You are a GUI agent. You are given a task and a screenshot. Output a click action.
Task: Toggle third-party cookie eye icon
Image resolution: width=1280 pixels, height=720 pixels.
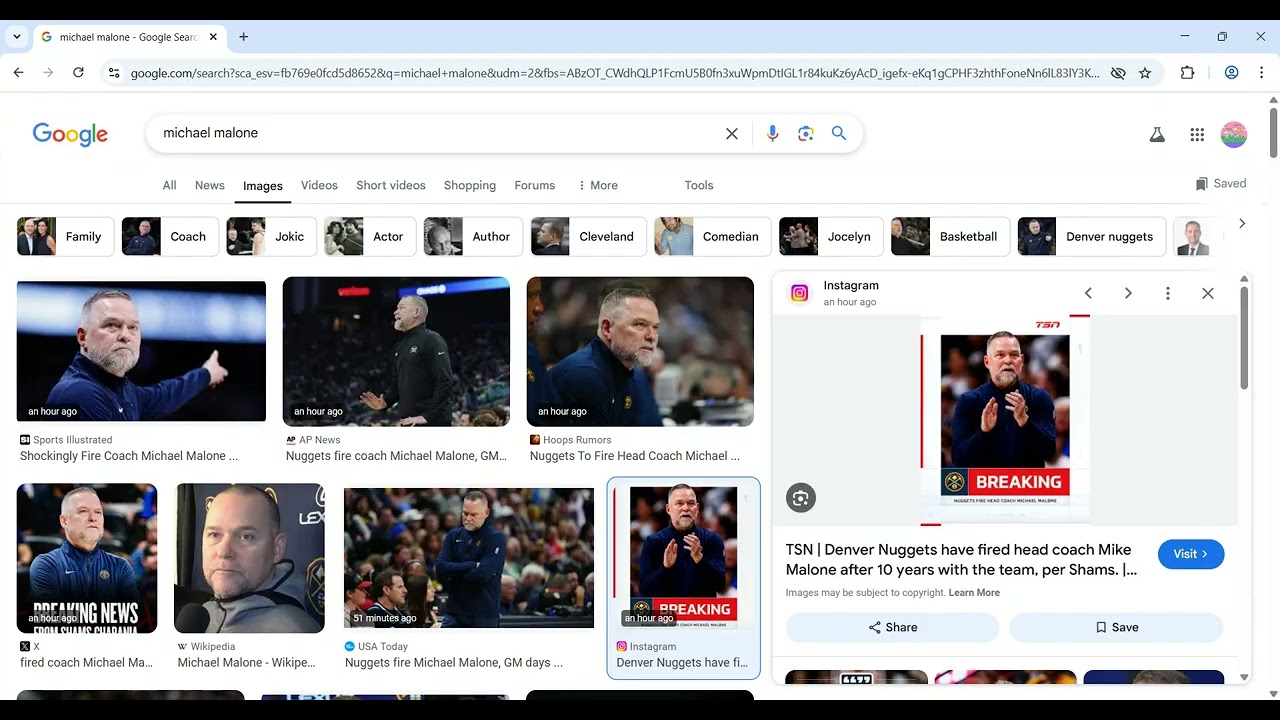pos(1118,73)
